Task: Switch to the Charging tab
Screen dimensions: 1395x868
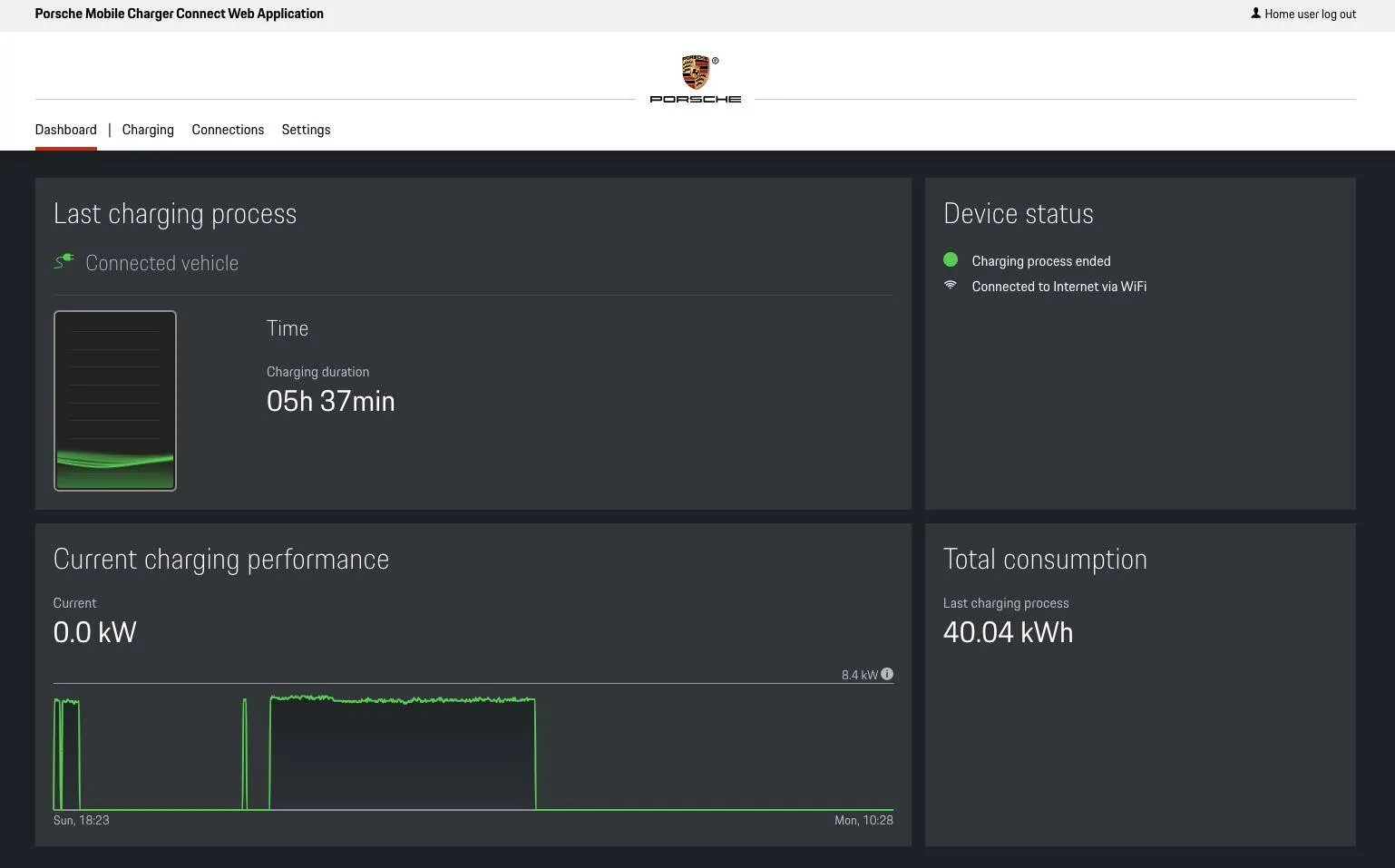Action: coord(148,130)
